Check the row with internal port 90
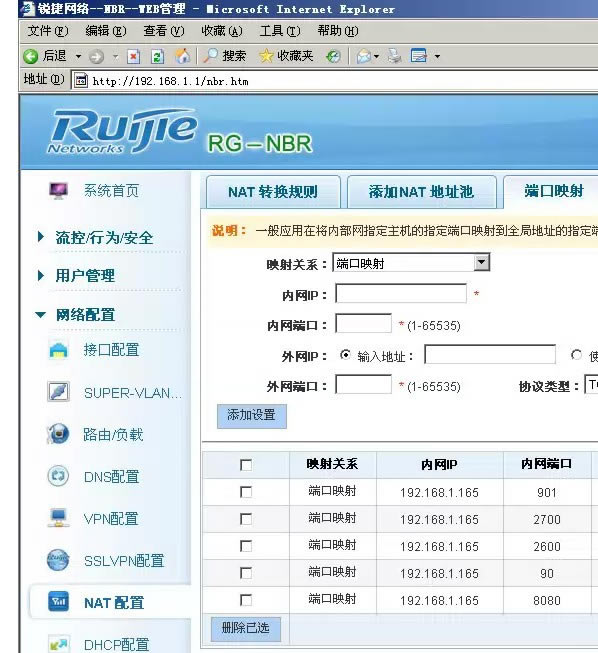Screen dimensions: 598x653 [246, 573]
